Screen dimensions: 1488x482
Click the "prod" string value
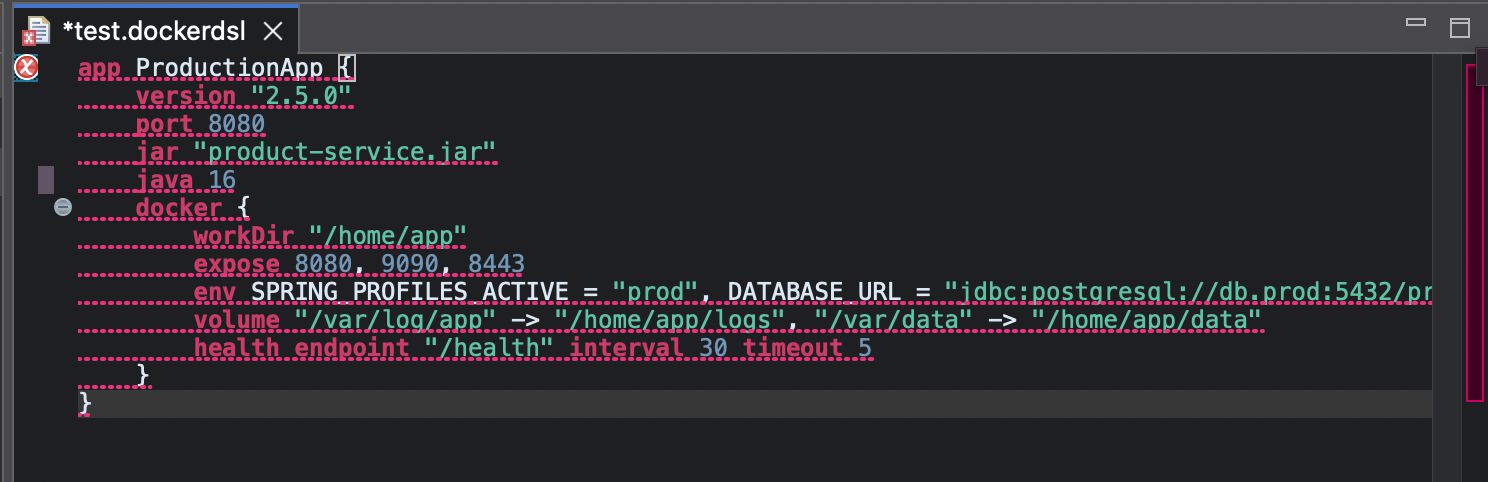click(x=654, y=292)
